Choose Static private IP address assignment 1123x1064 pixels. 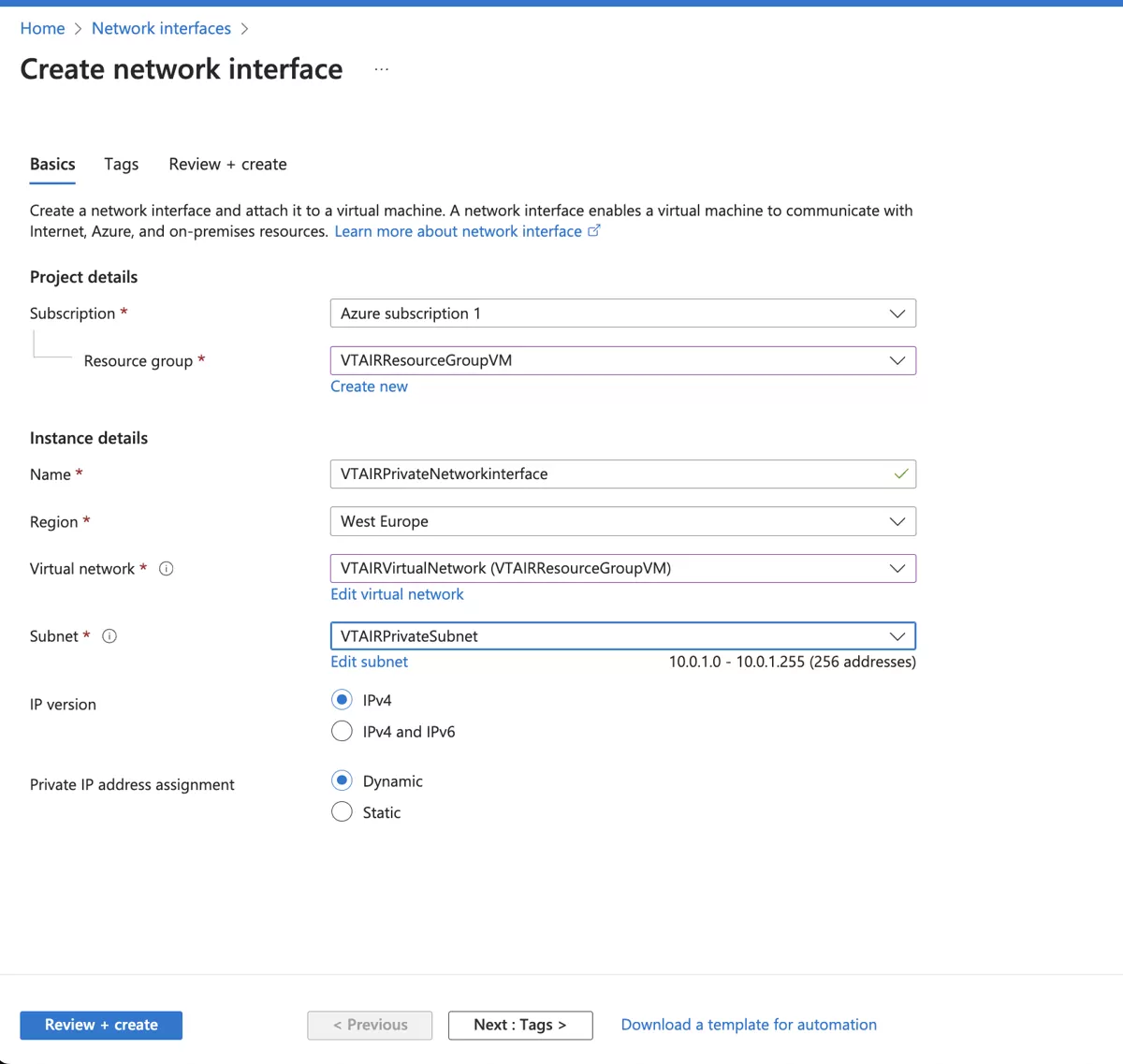tap(342, 811)
